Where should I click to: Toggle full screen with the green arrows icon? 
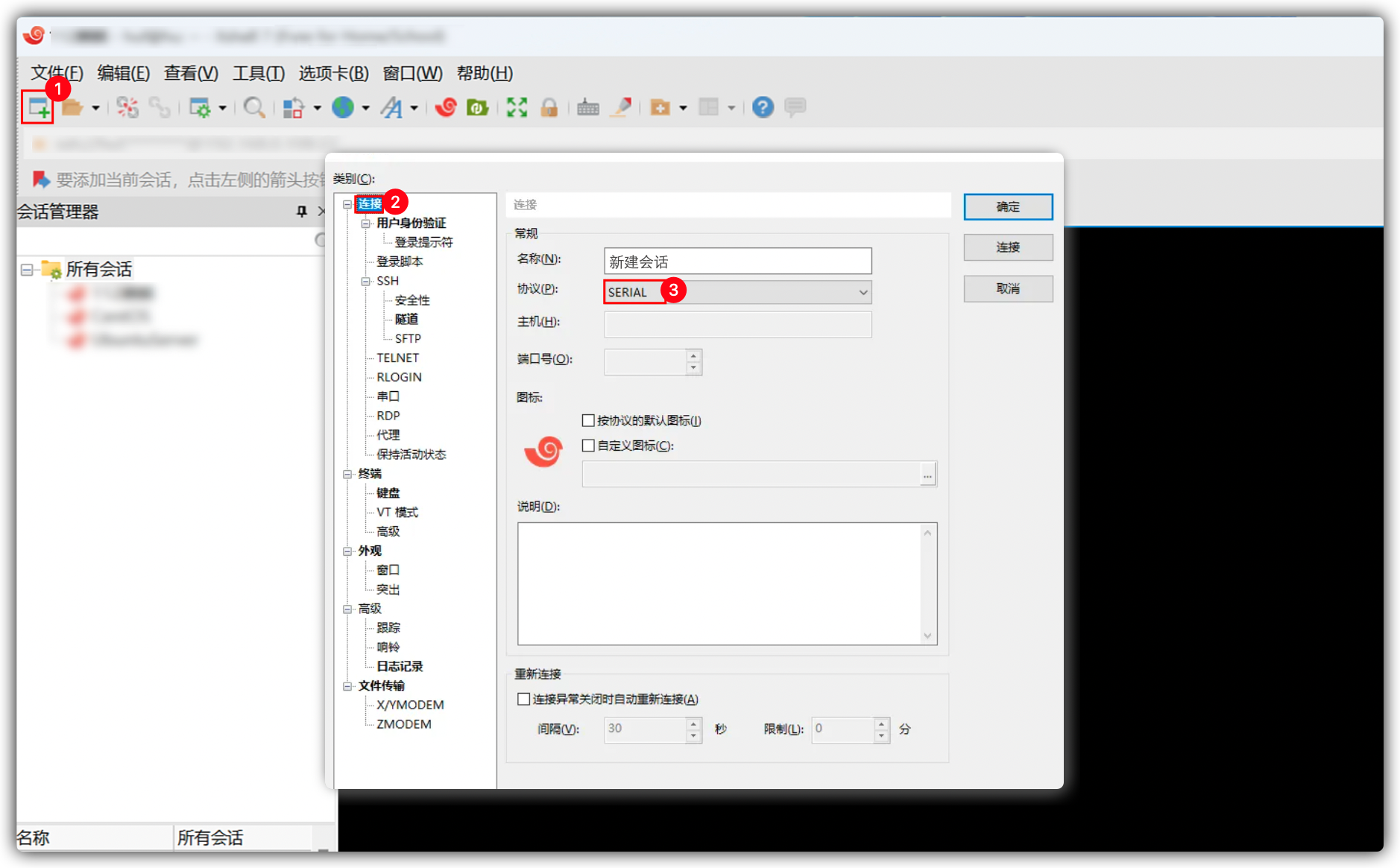517,108
